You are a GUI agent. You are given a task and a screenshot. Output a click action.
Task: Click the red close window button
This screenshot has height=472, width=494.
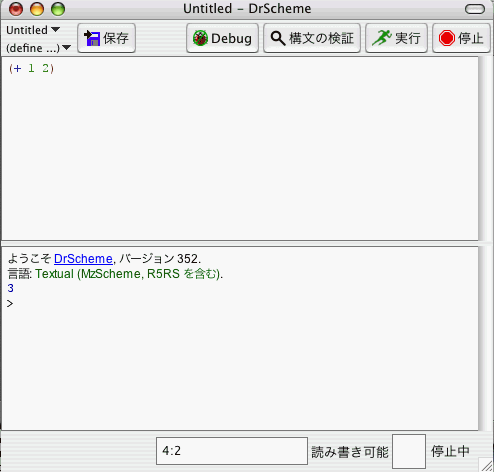click(x=16, y=9)
